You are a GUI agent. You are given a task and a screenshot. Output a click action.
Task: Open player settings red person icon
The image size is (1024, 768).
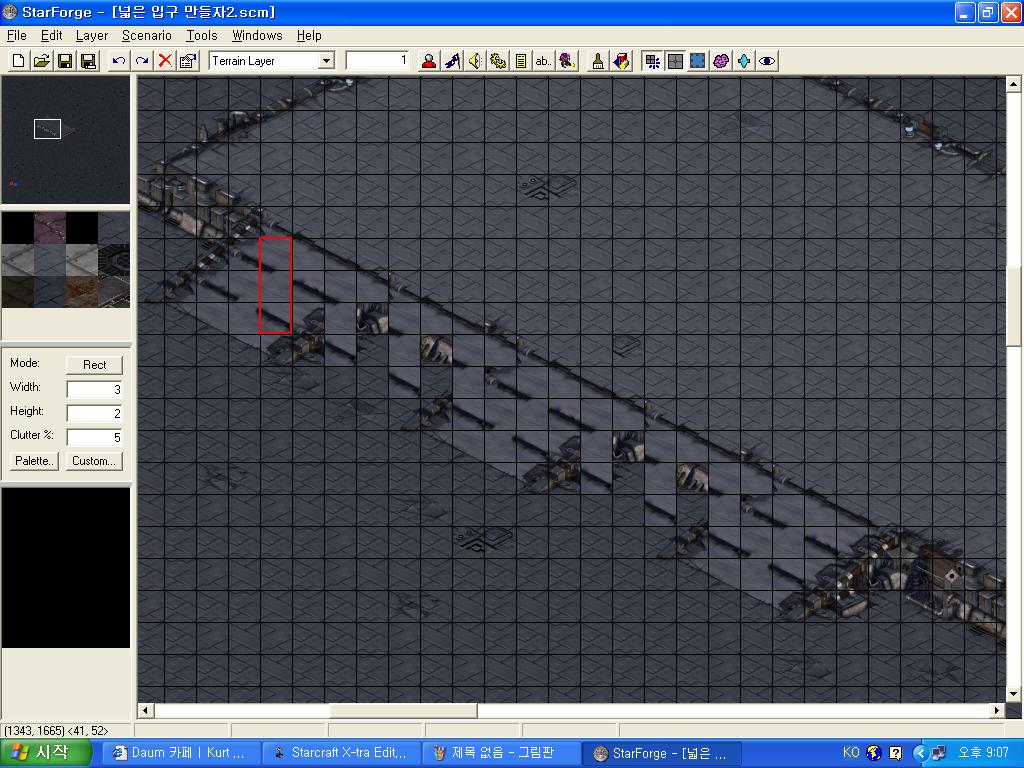[x=429, y=61]
